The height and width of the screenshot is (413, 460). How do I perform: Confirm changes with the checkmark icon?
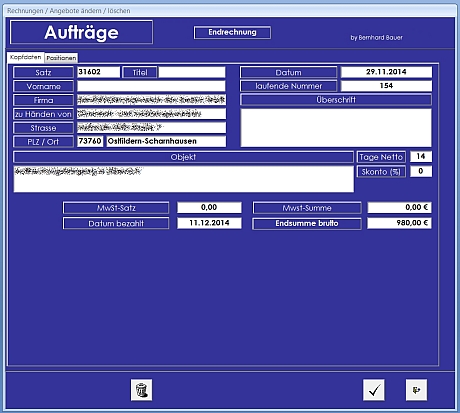tap(374, 390)
